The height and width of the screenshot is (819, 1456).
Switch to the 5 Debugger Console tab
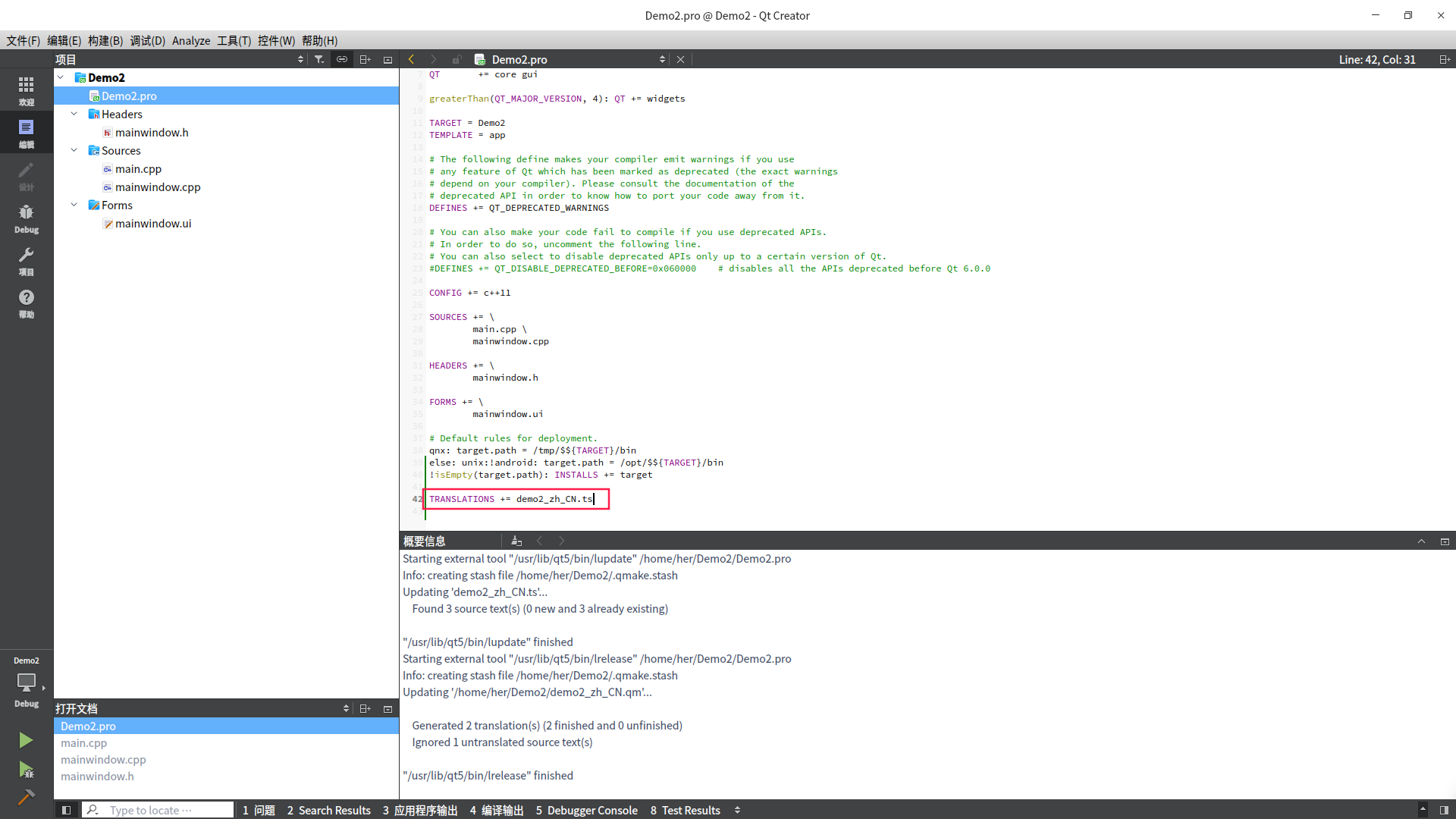pyautogui.click(x=586, y=810)
